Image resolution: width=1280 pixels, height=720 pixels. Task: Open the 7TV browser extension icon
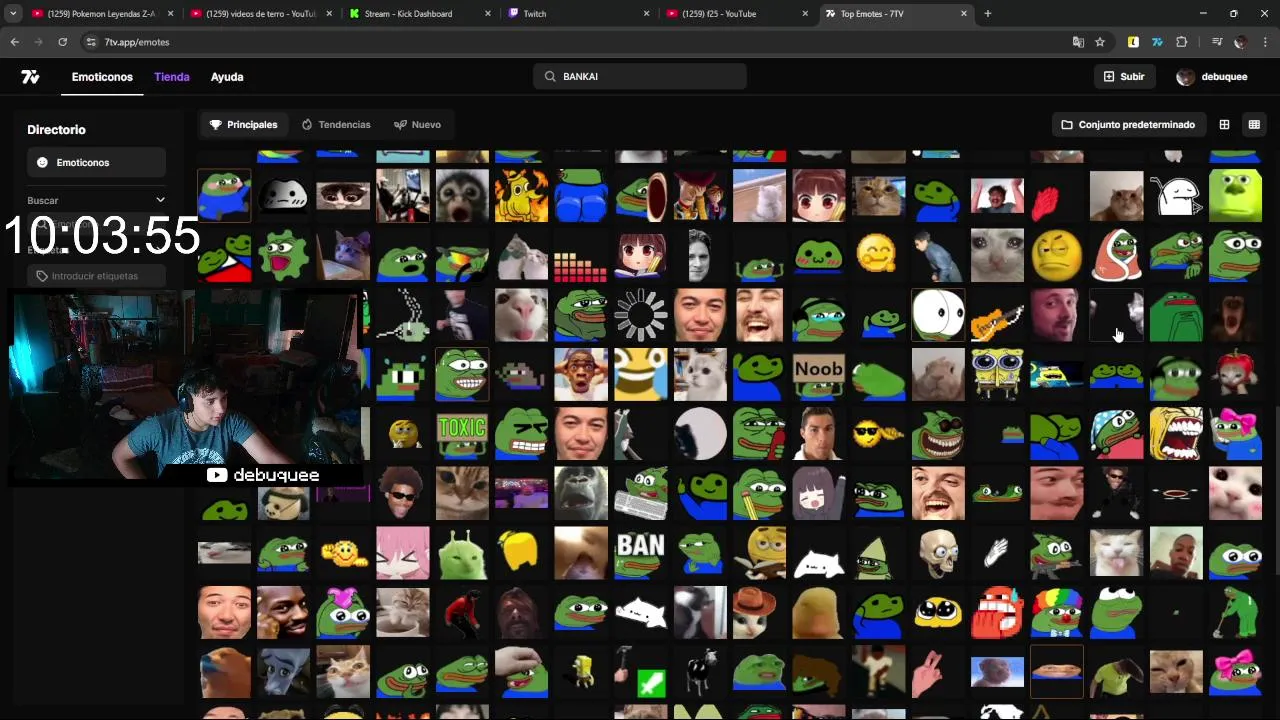click(1157, 42)
